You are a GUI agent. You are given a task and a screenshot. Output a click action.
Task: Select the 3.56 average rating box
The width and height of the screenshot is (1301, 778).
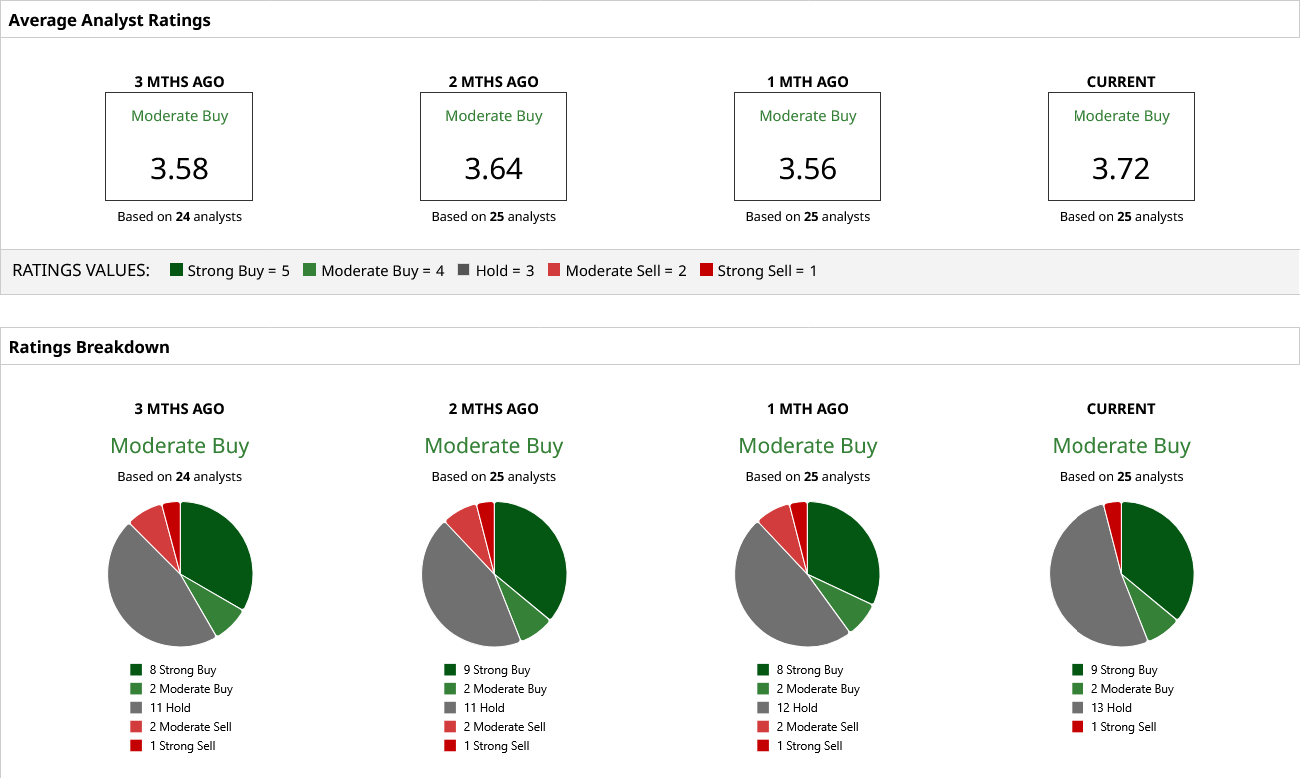(x=807, y=147)
